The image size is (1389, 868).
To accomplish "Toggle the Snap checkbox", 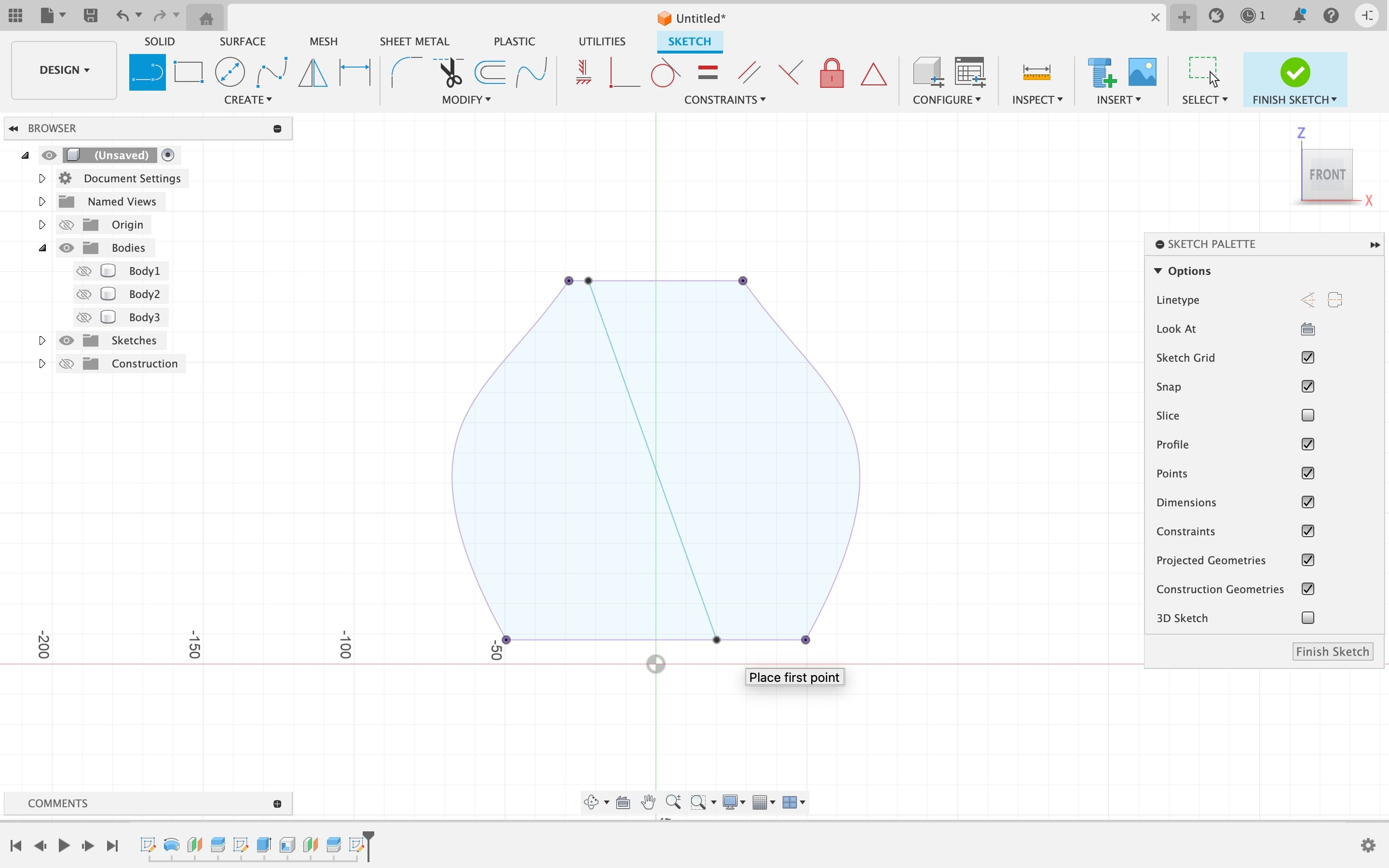I will (1307, 386).
